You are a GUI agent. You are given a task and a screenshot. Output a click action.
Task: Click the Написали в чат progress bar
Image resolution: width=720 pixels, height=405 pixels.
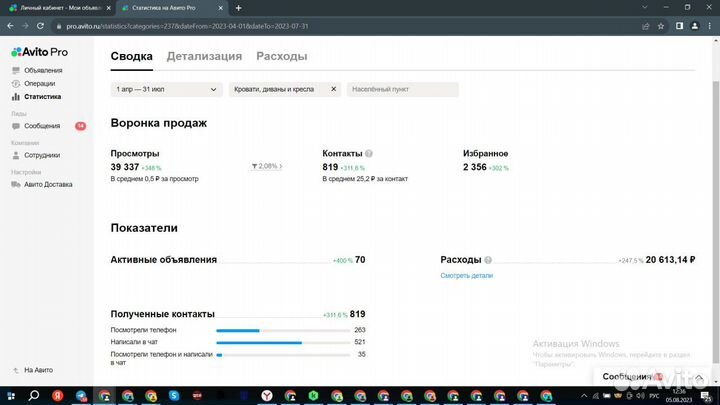point(283,343)
